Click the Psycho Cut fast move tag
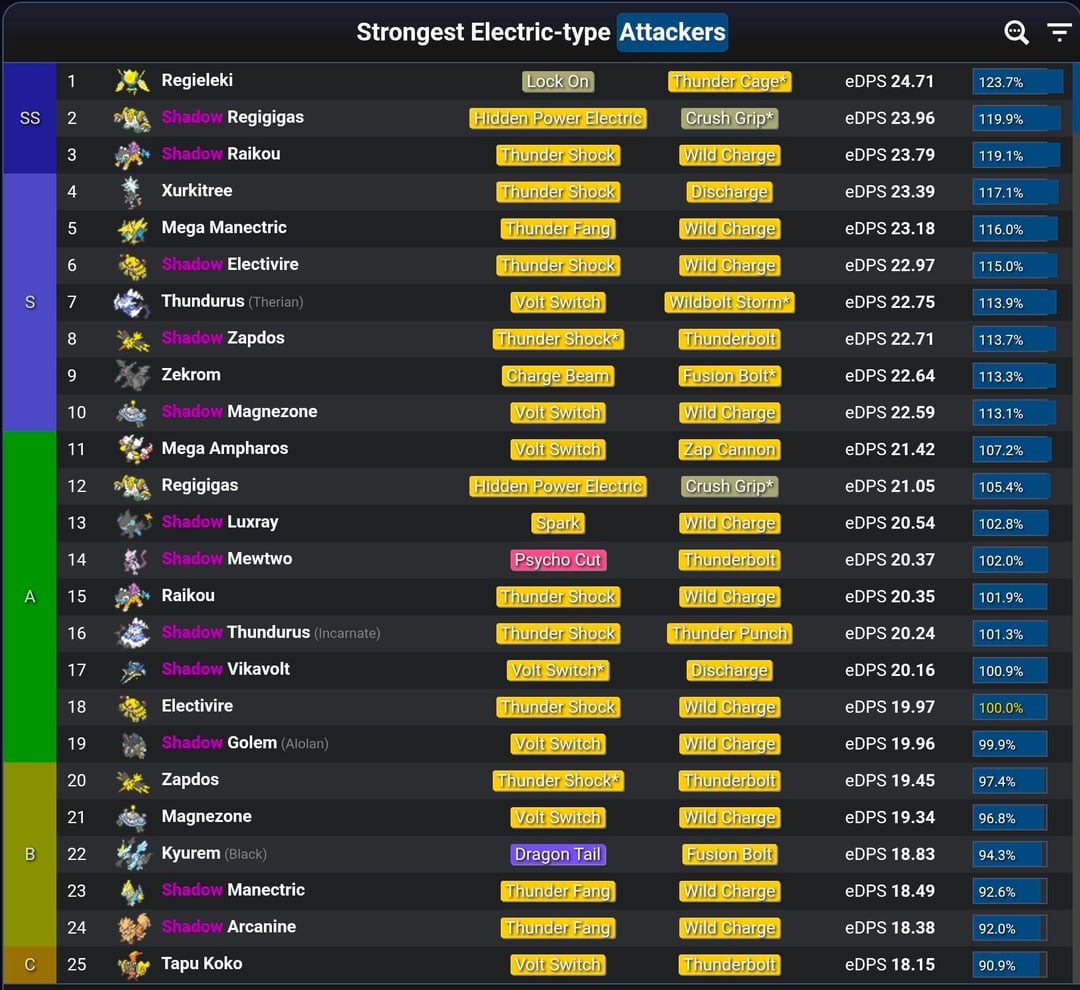 point(558,560)
